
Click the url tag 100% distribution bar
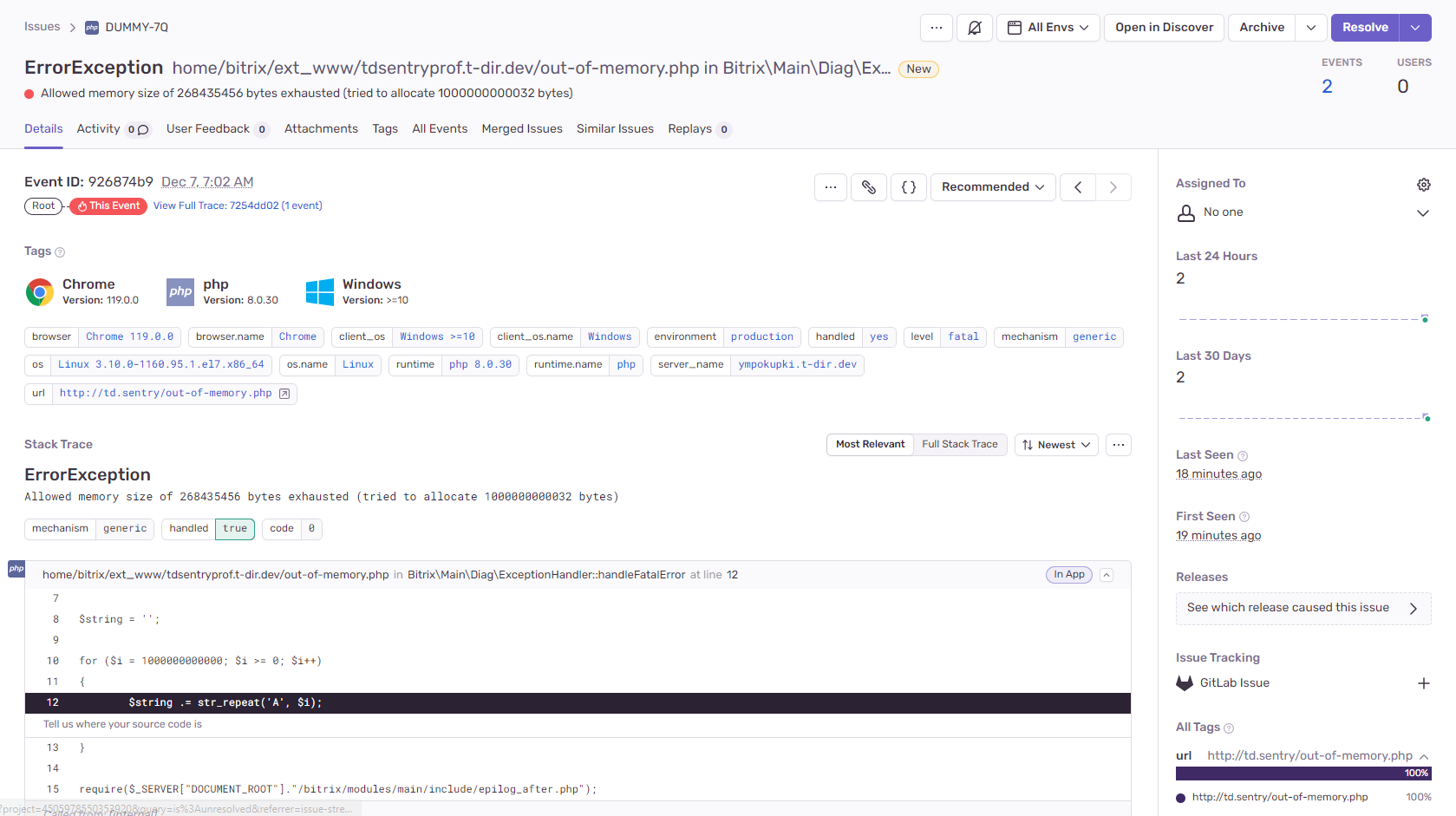tap(1303, 774)
